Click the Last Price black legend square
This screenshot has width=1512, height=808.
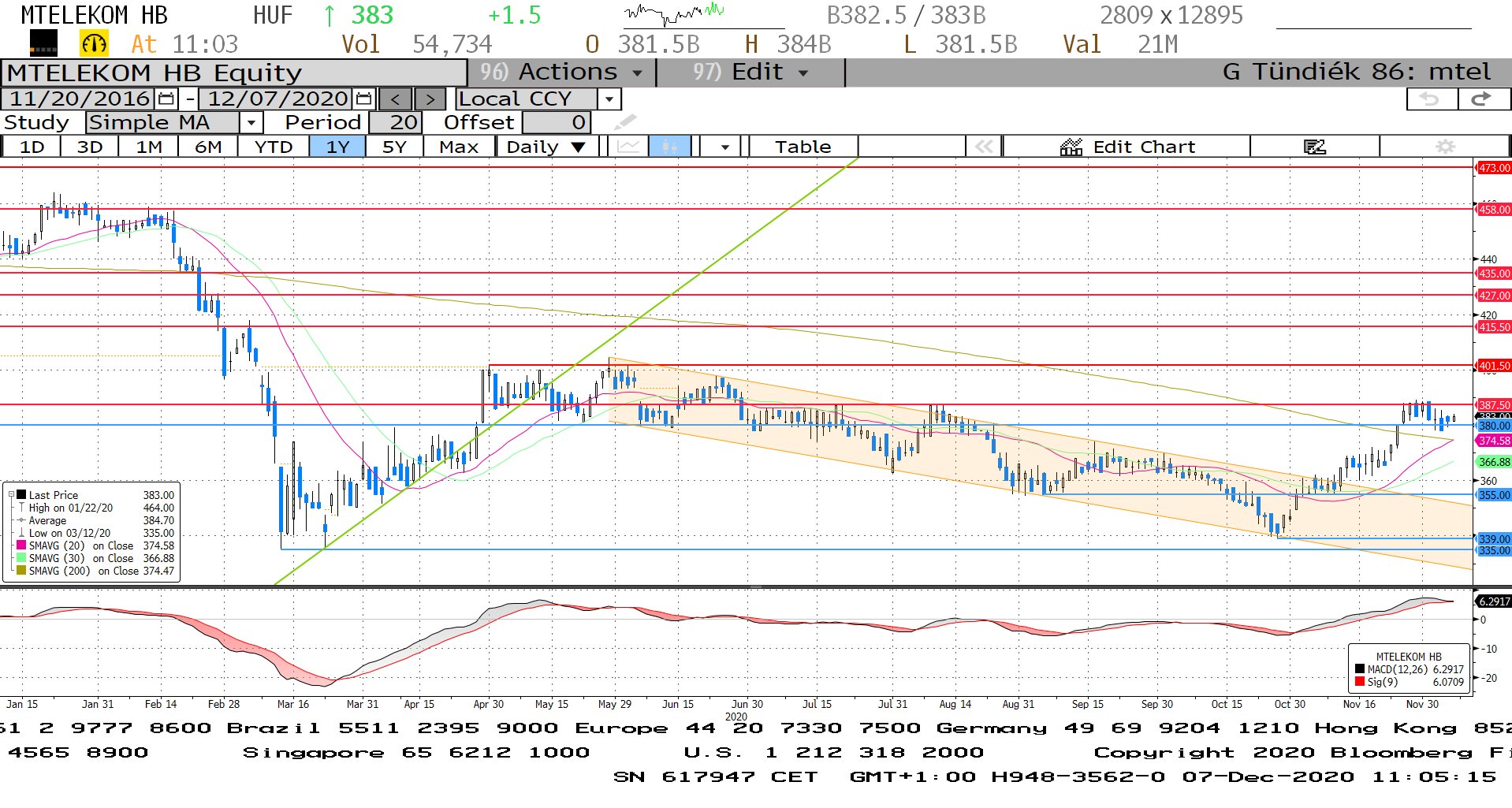21,495
